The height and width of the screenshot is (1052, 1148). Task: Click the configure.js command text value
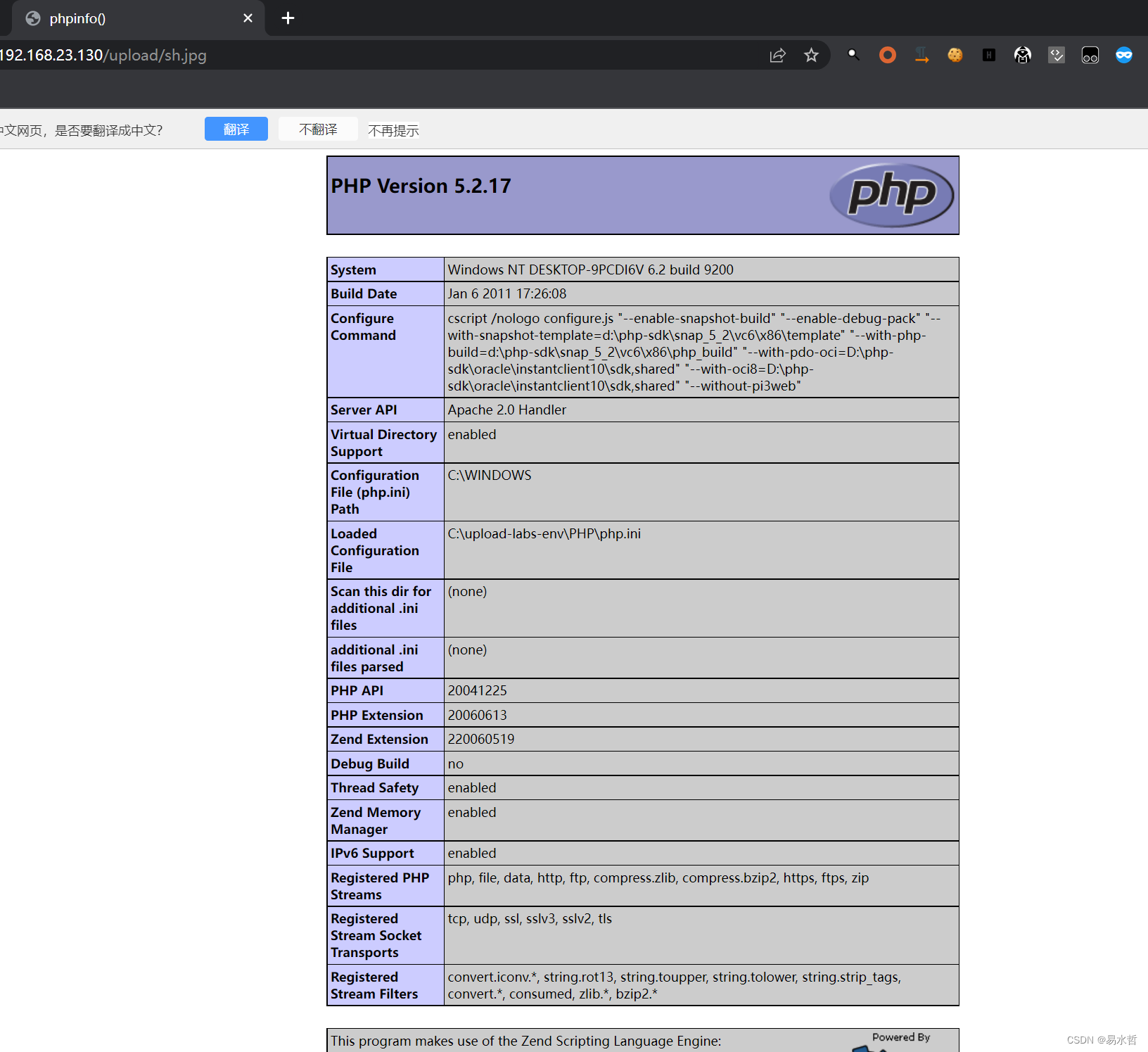(x=694, y=353)
